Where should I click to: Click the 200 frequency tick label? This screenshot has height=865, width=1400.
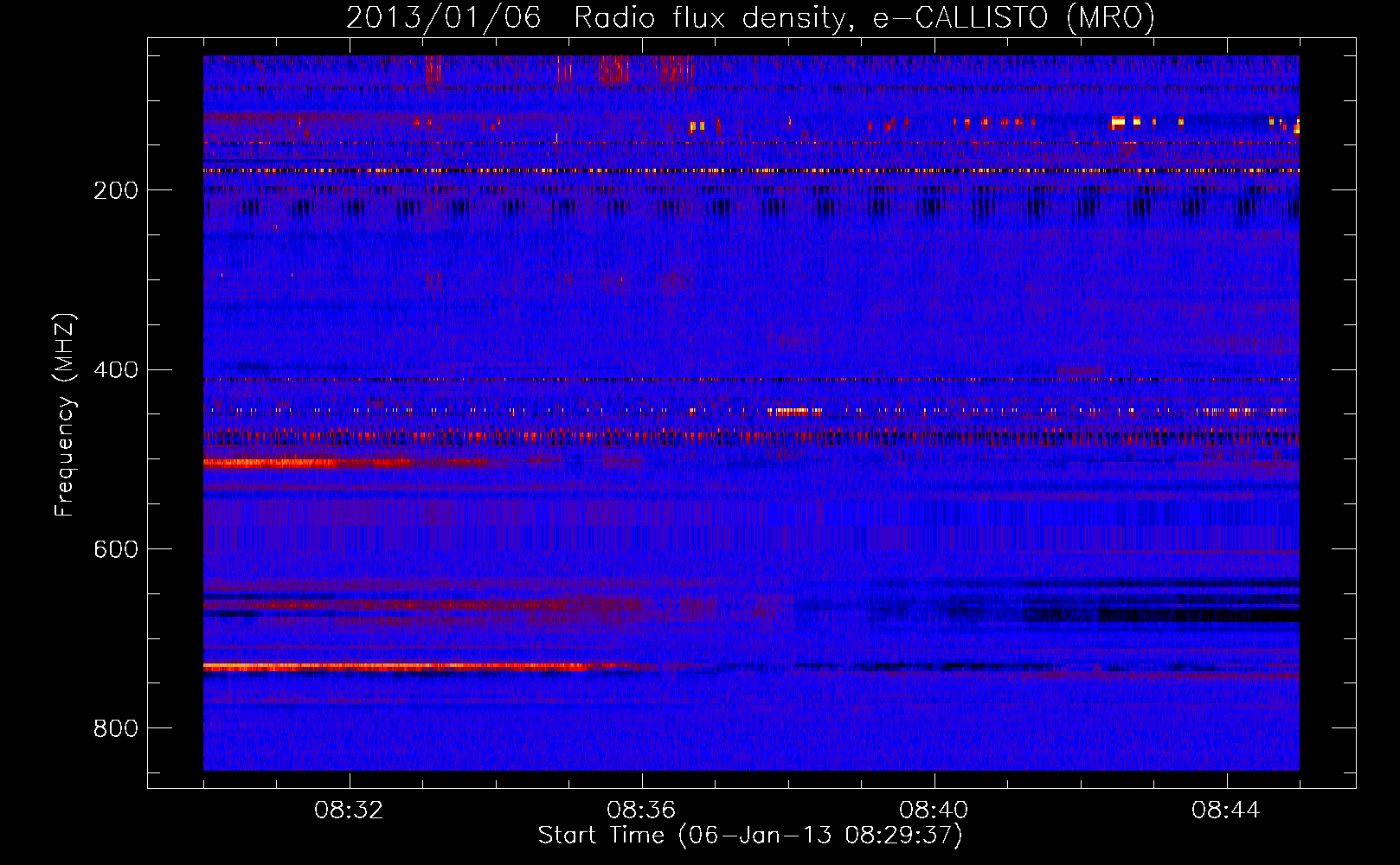coord(116,190)
